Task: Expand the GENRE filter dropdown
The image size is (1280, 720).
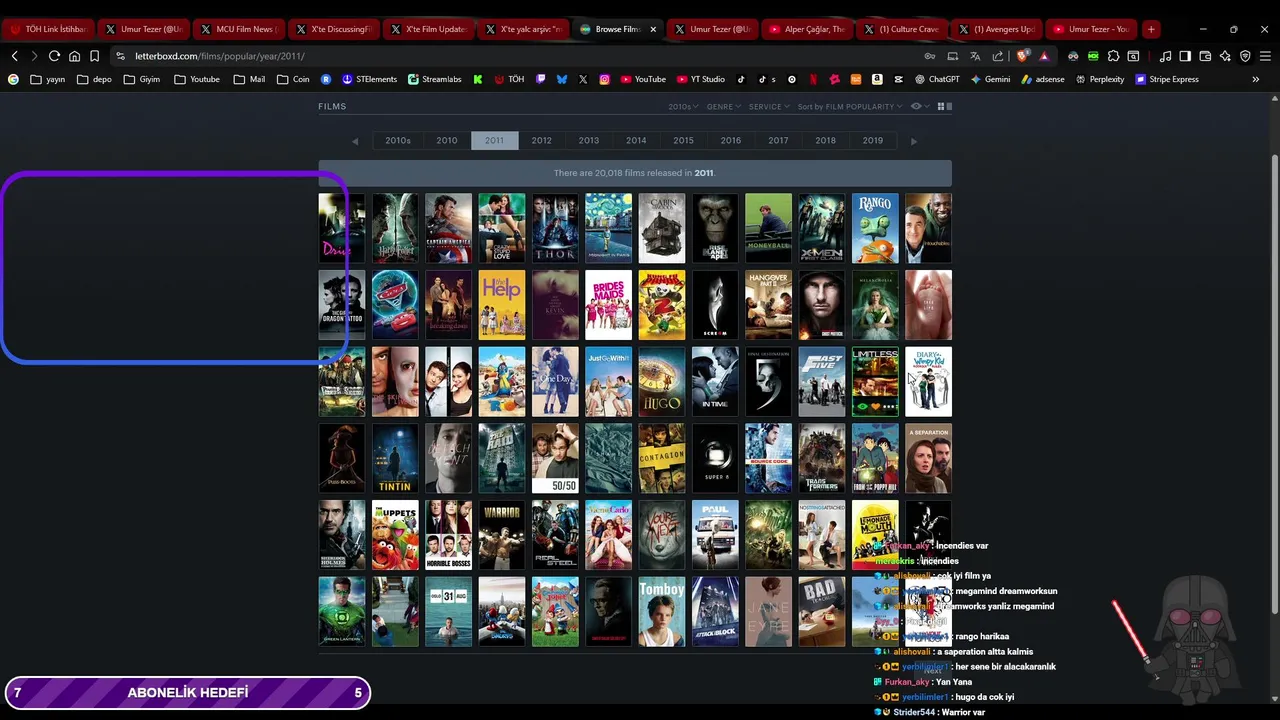Action: coord(723,106)
